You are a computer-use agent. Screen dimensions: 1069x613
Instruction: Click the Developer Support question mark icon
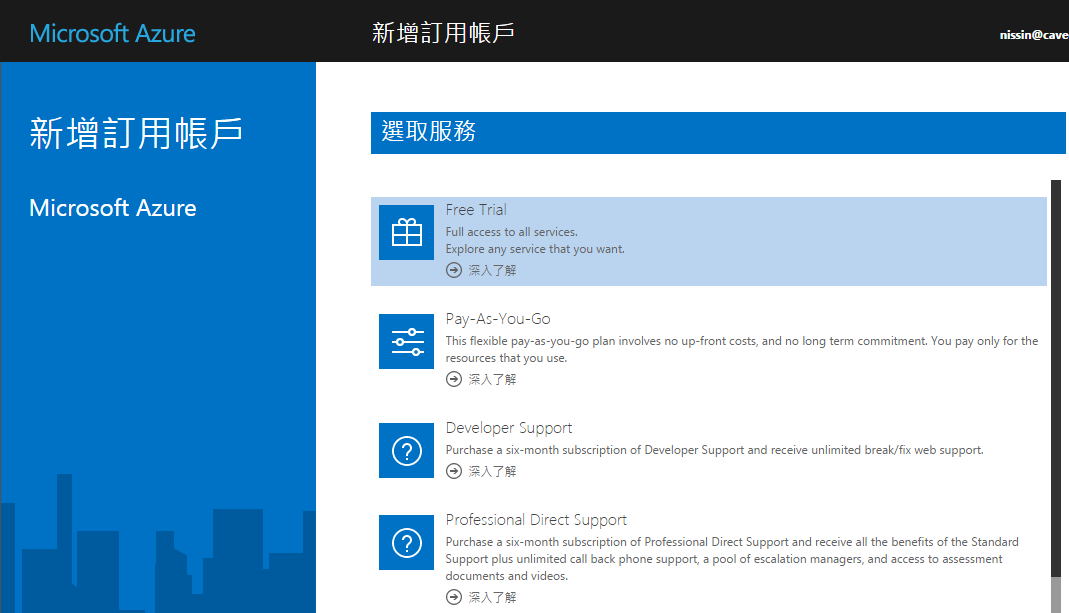coord(406,451)
